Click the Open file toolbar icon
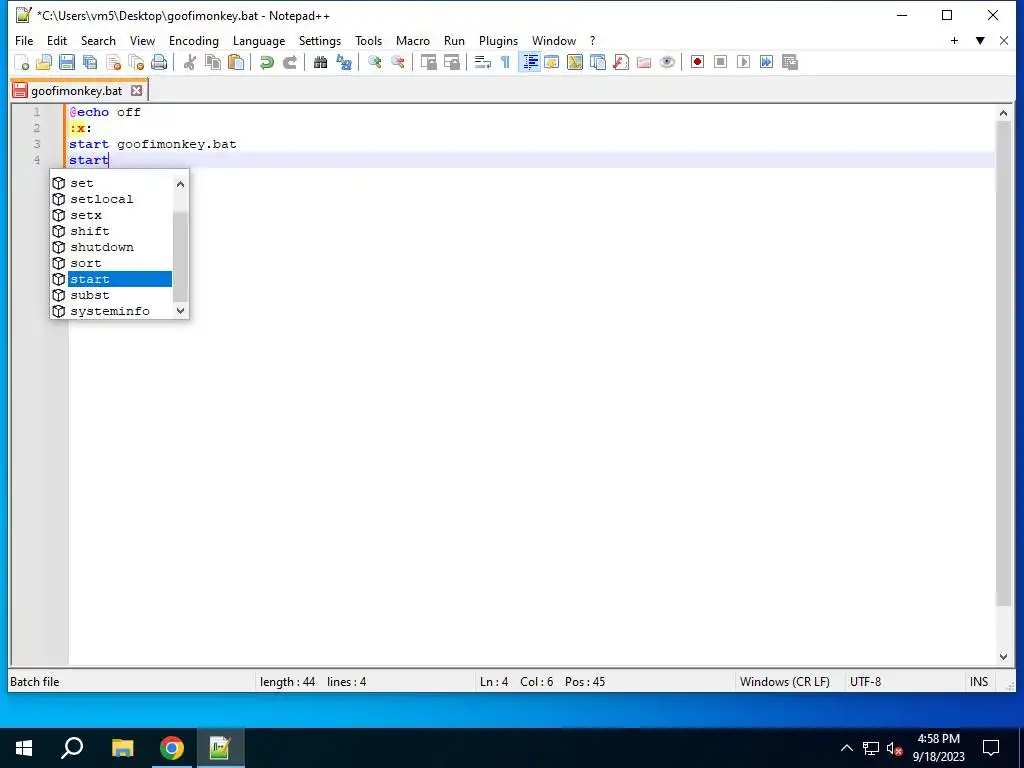This screenshot has height=768, width=1024. pyautogui.click(x=44, y=62)
